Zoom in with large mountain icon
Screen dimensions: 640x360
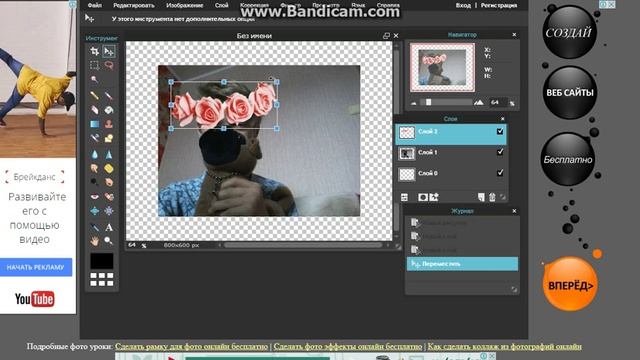coord(479,102)
